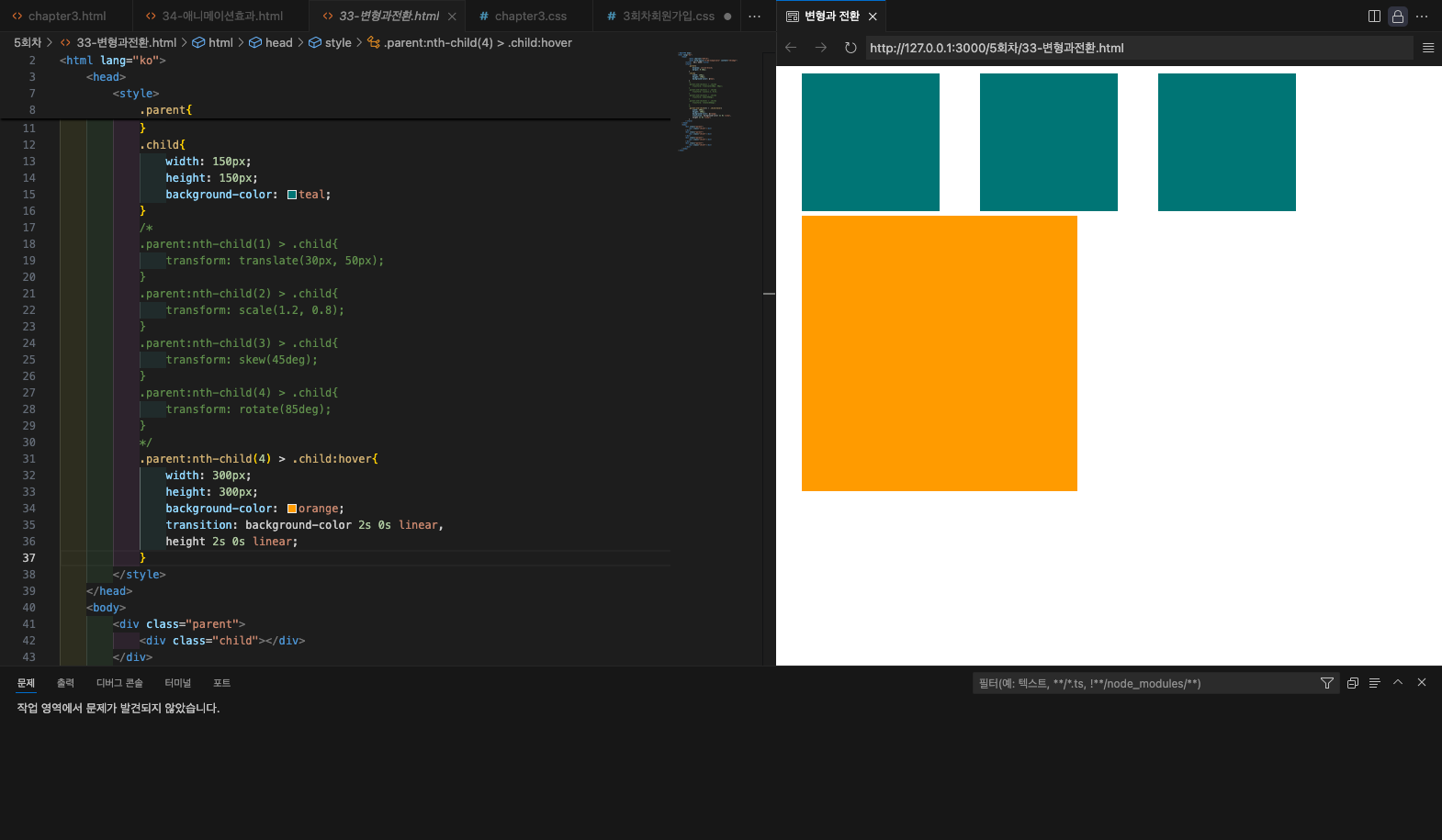This screenshot has width=1442, height=840.
Task: Click head element in breadcrumb
Action: click(271, 42)
